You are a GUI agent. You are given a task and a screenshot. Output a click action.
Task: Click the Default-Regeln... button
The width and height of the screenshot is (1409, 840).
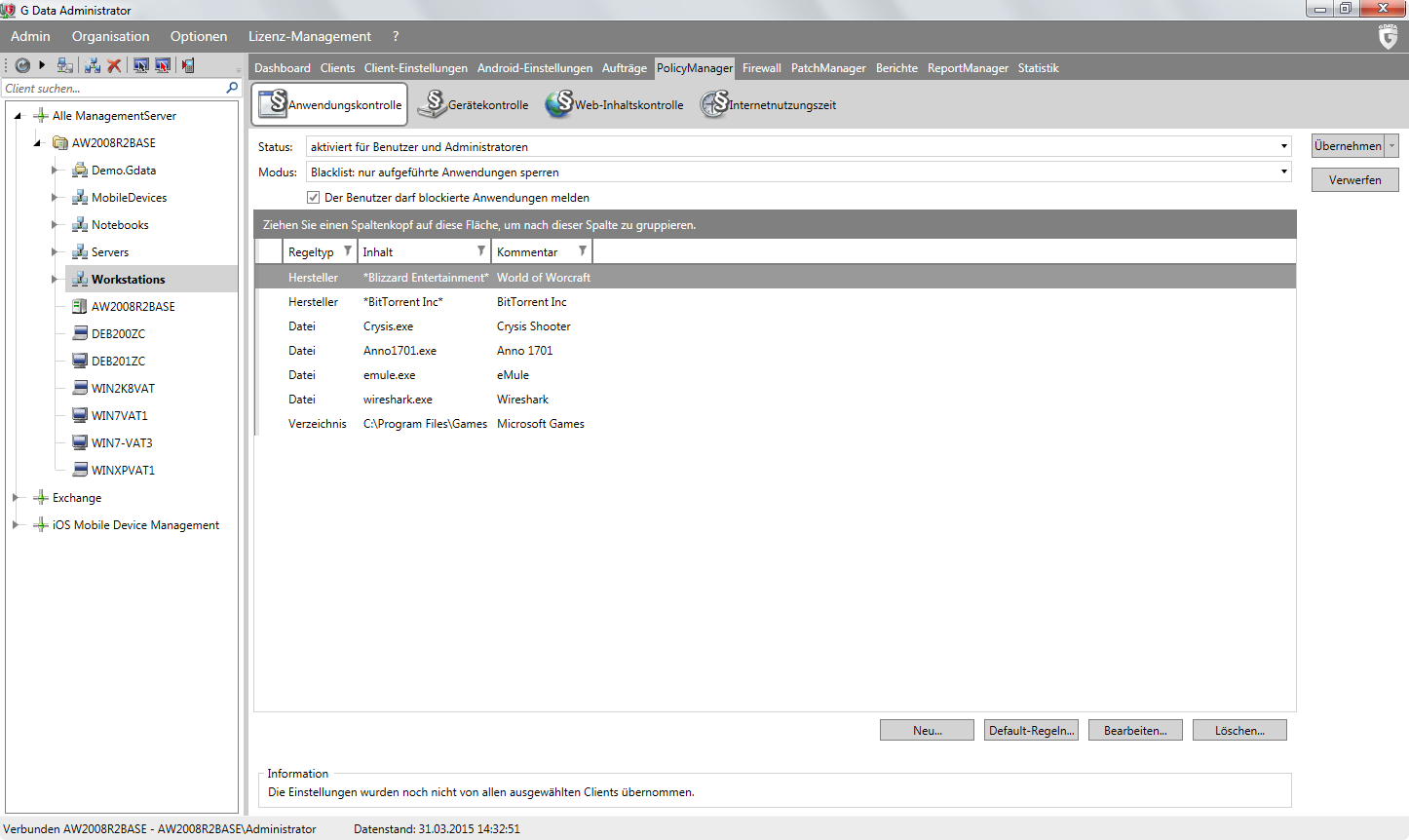click(1031, 730)
